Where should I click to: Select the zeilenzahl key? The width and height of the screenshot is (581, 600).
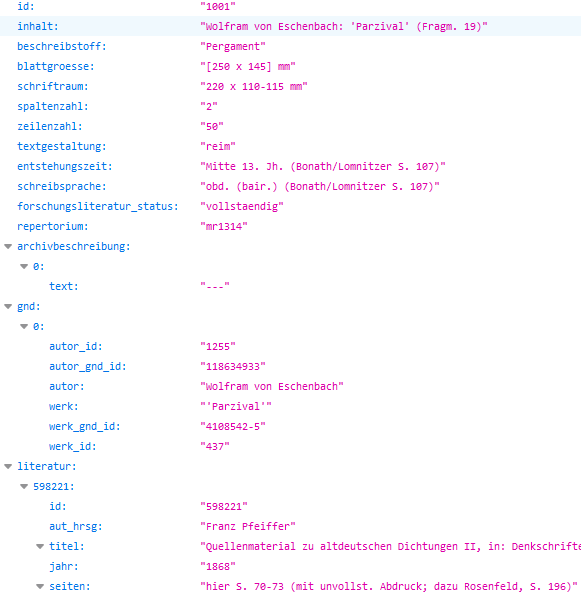point(50,126)
